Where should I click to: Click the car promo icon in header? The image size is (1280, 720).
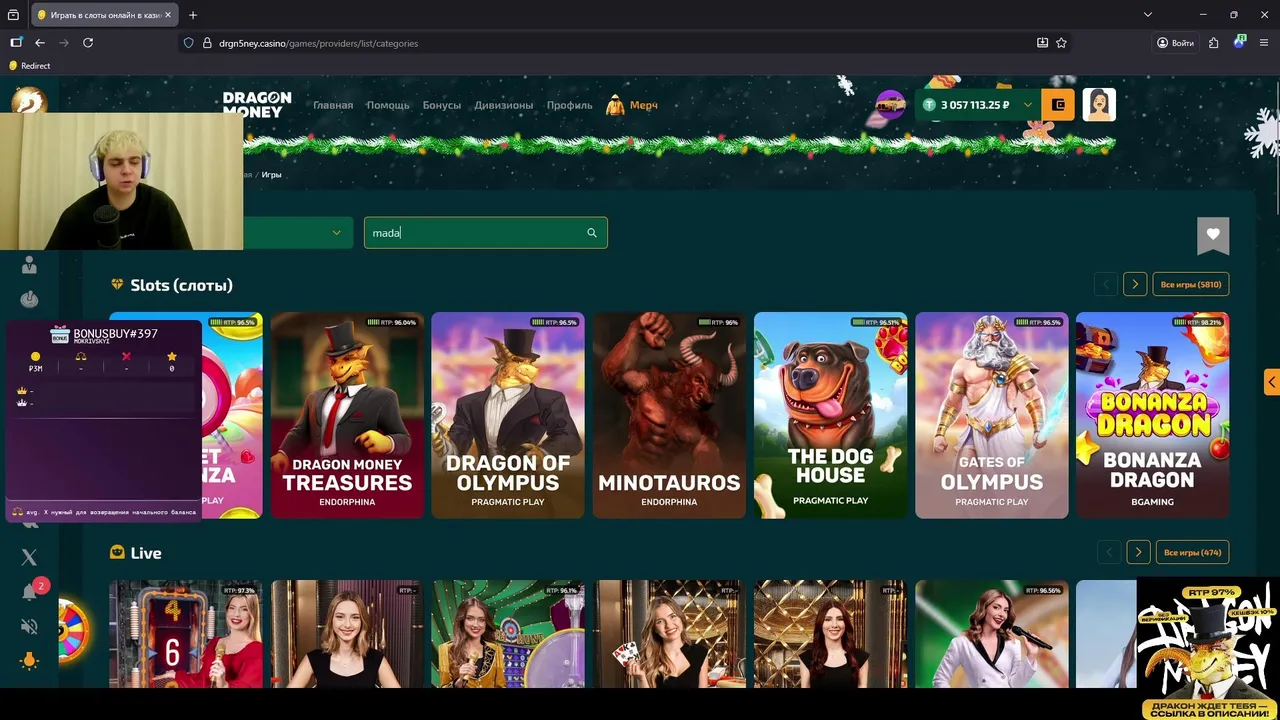pyautogui.click(x=890, y=104)
